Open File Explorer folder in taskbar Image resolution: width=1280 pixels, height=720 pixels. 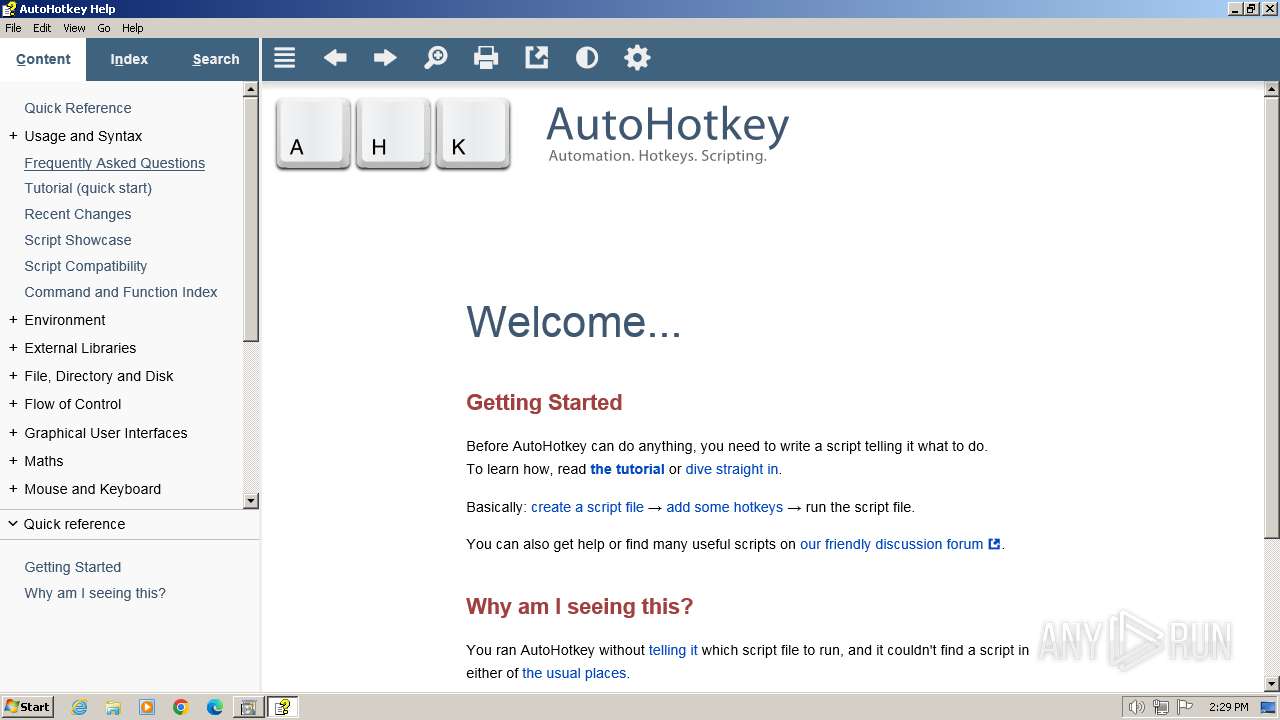[113, 707]
